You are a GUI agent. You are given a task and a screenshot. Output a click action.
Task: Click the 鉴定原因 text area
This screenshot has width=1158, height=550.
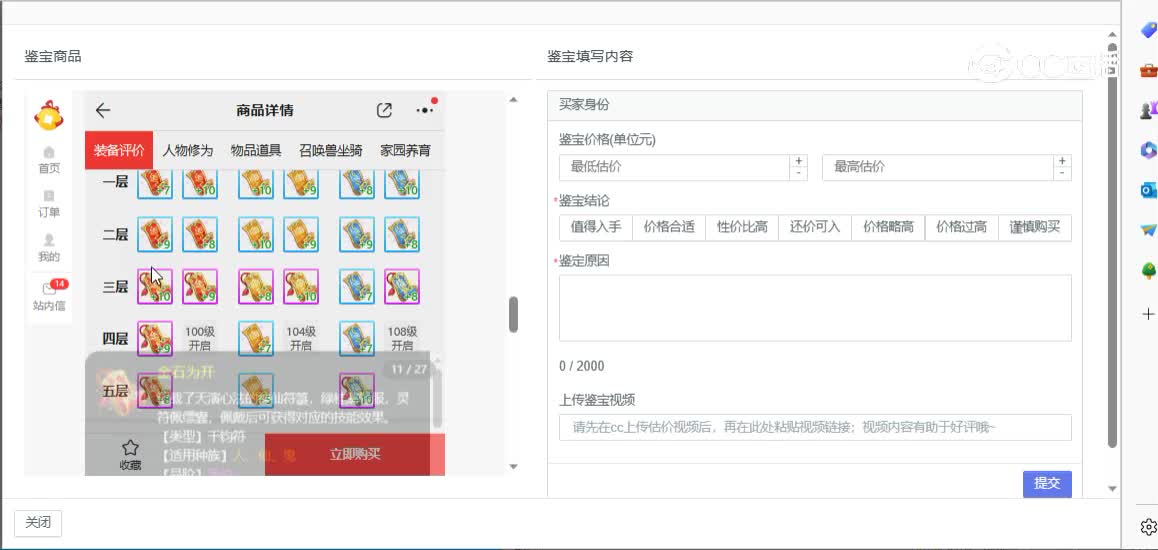[x=815, y=309]
